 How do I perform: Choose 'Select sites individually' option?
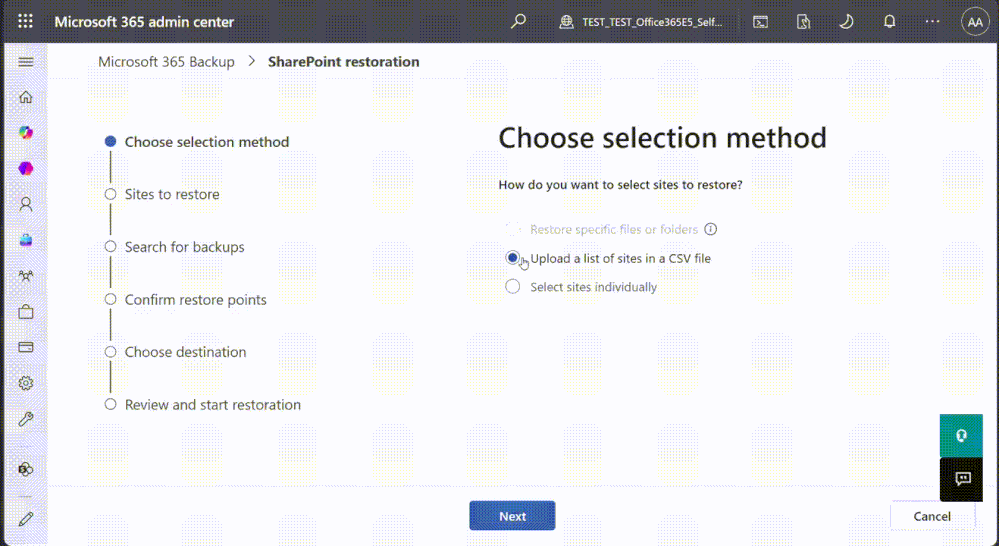pos(513,287)
